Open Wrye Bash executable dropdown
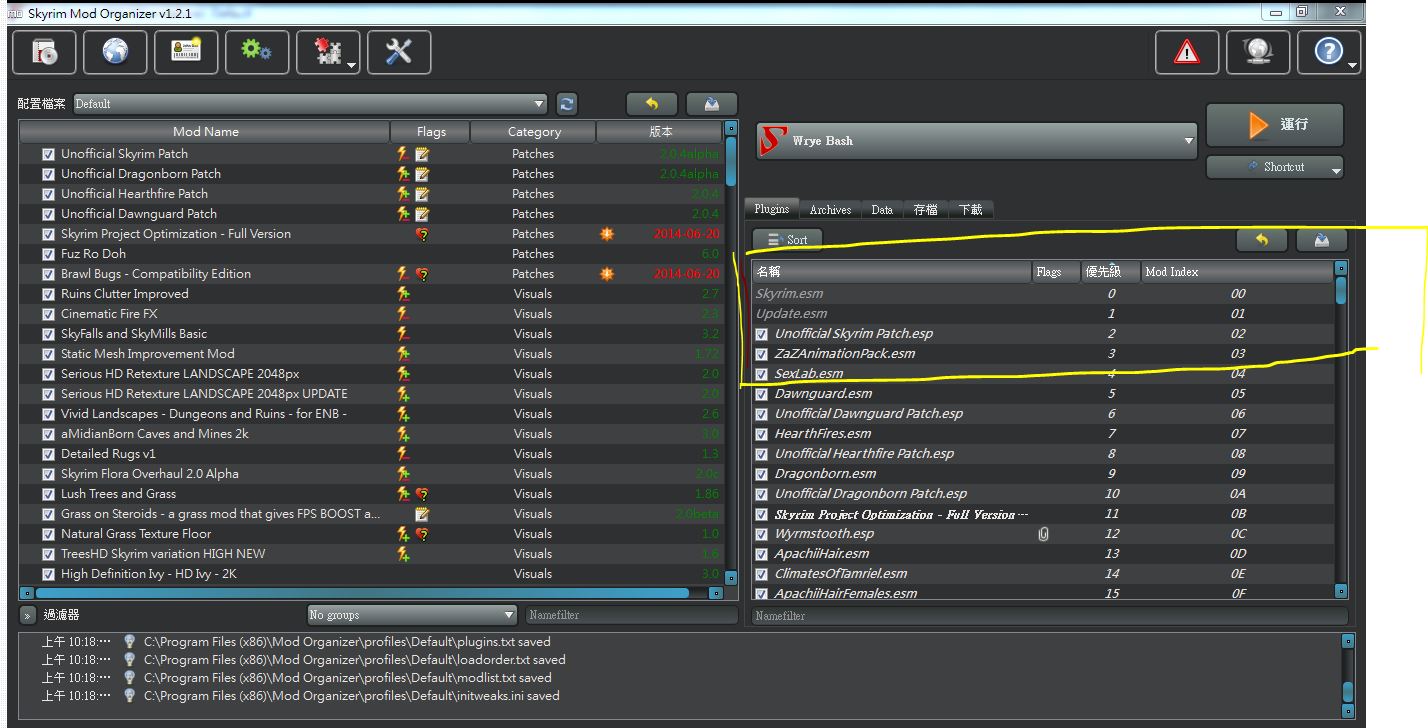 [976, 141]
